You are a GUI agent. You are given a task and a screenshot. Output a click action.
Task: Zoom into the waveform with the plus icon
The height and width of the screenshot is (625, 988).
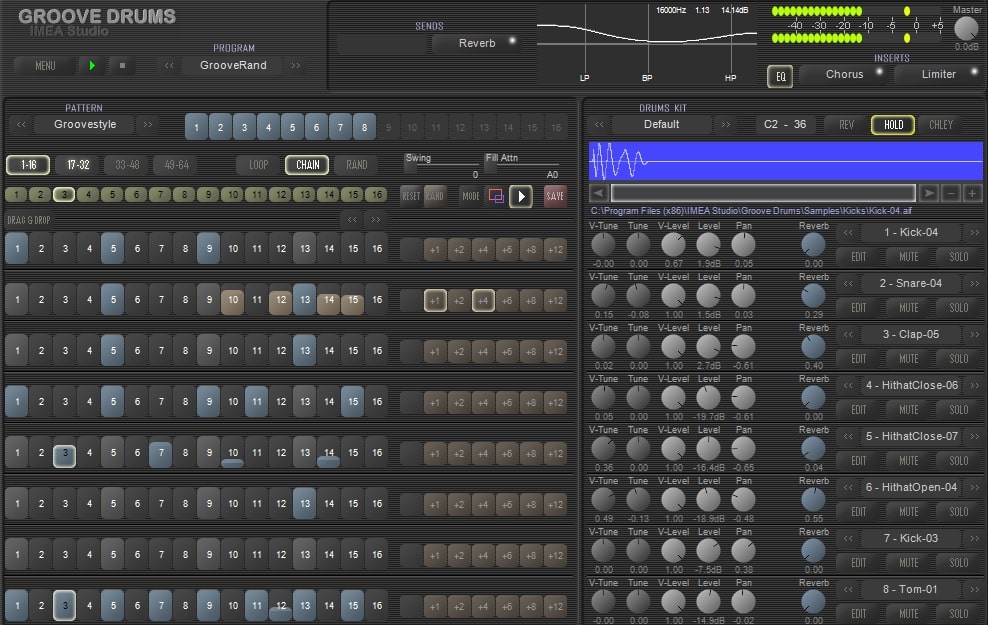(972, 193)
